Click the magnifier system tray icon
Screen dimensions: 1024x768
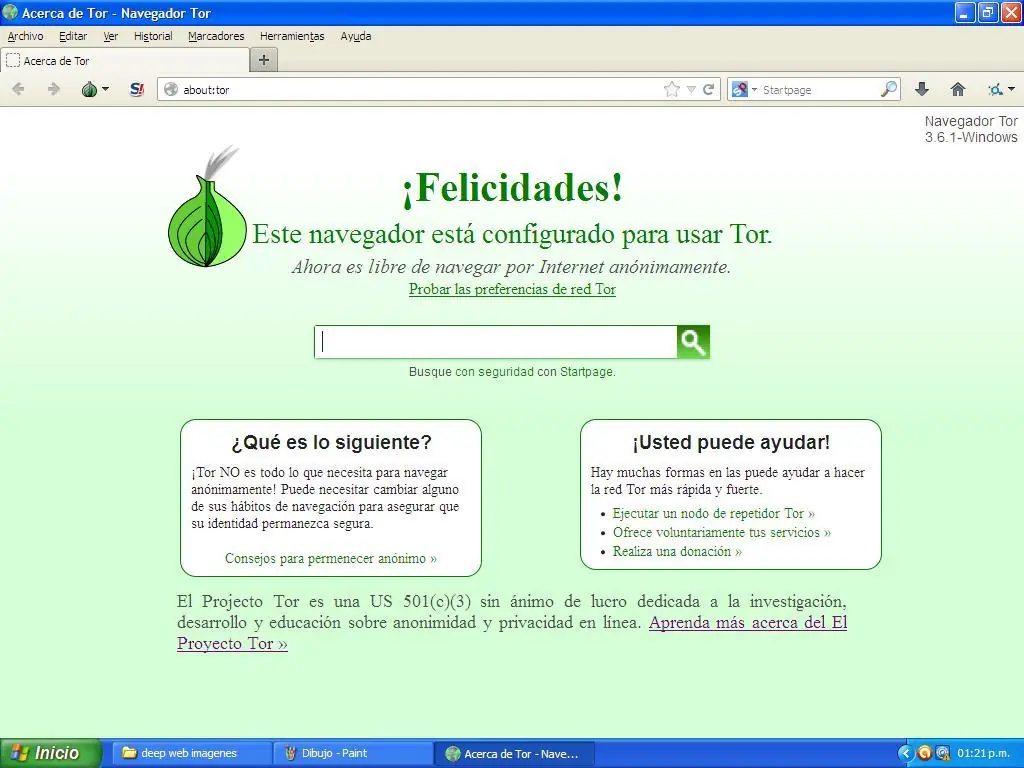(942, 754)
